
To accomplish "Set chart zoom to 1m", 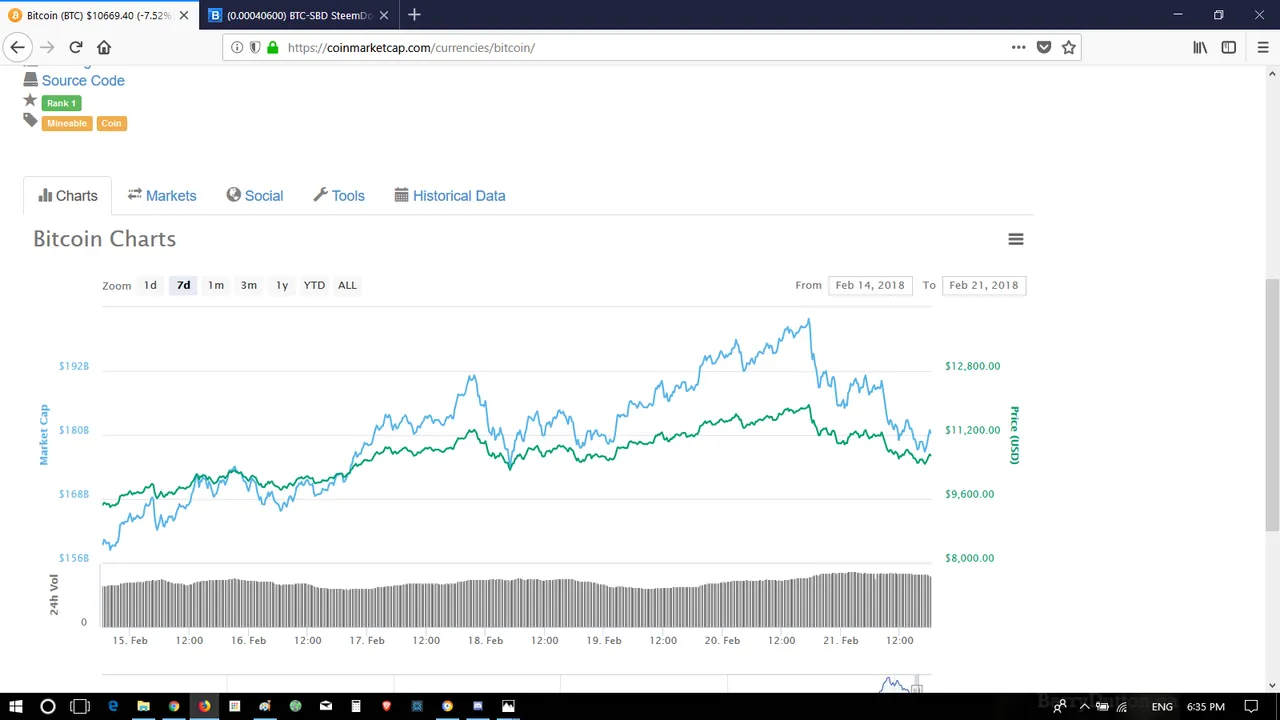I will click(216, 285).
